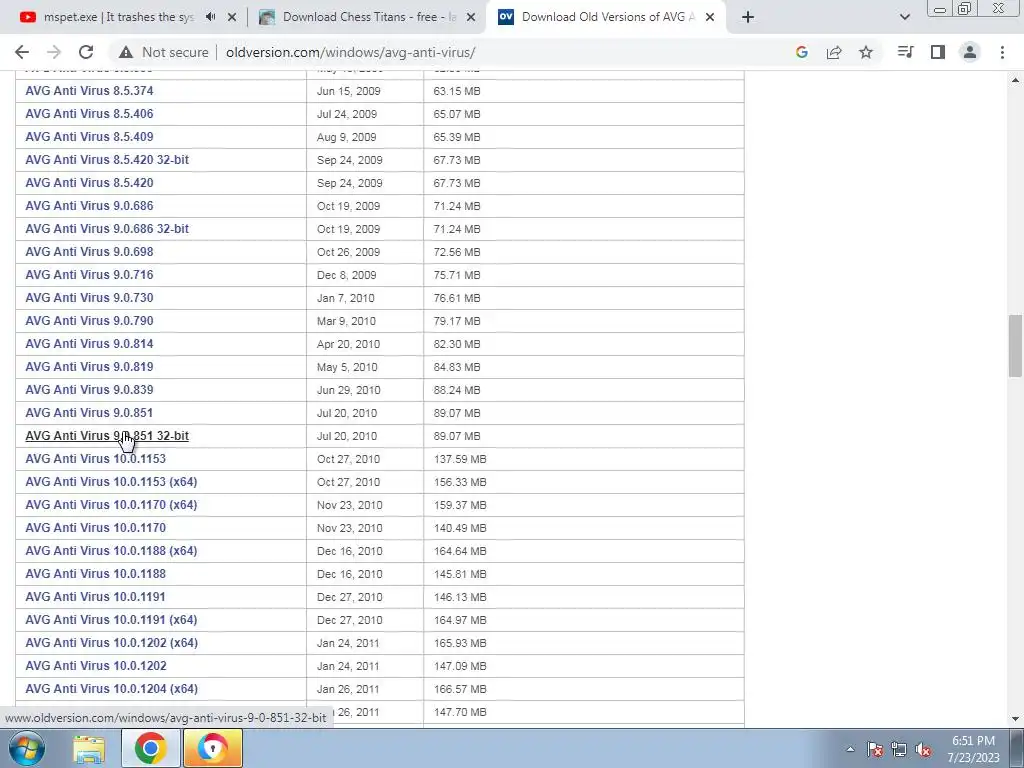Open AVG Anti Virus 9.0.814 link

coord(89,344)
